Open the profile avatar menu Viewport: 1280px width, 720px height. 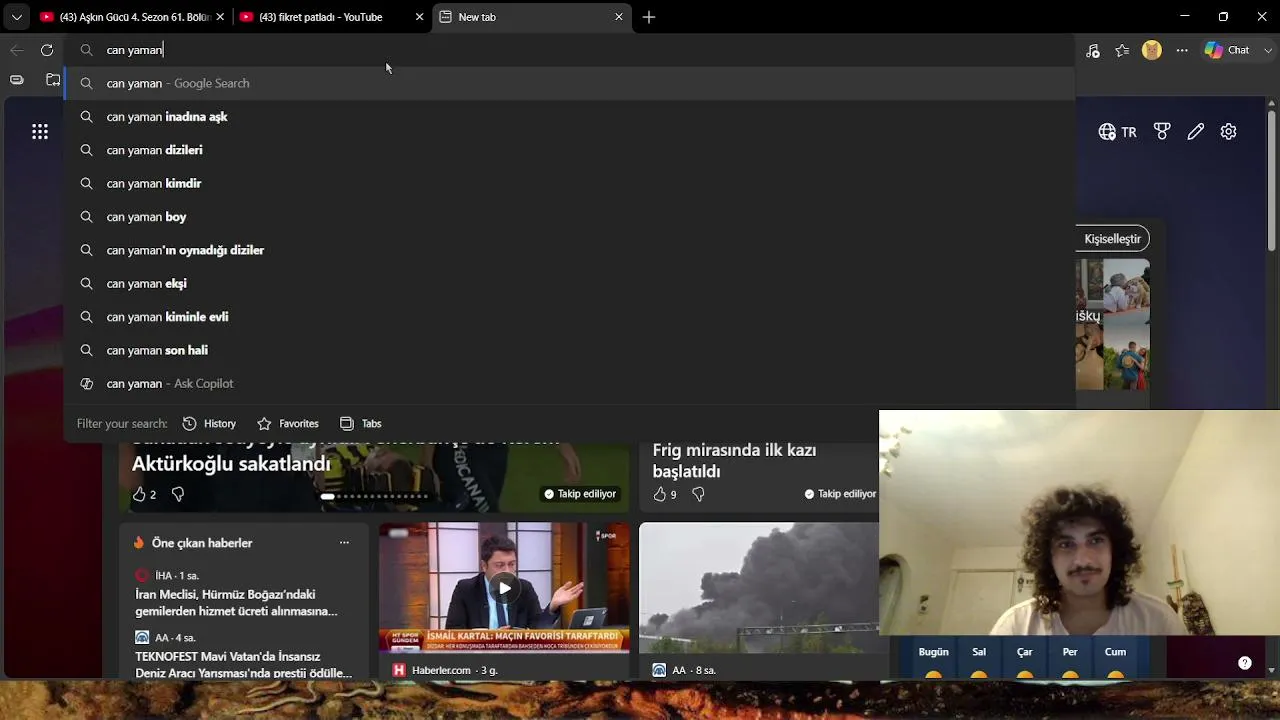pyautogui.click(x=1152, y=50)
